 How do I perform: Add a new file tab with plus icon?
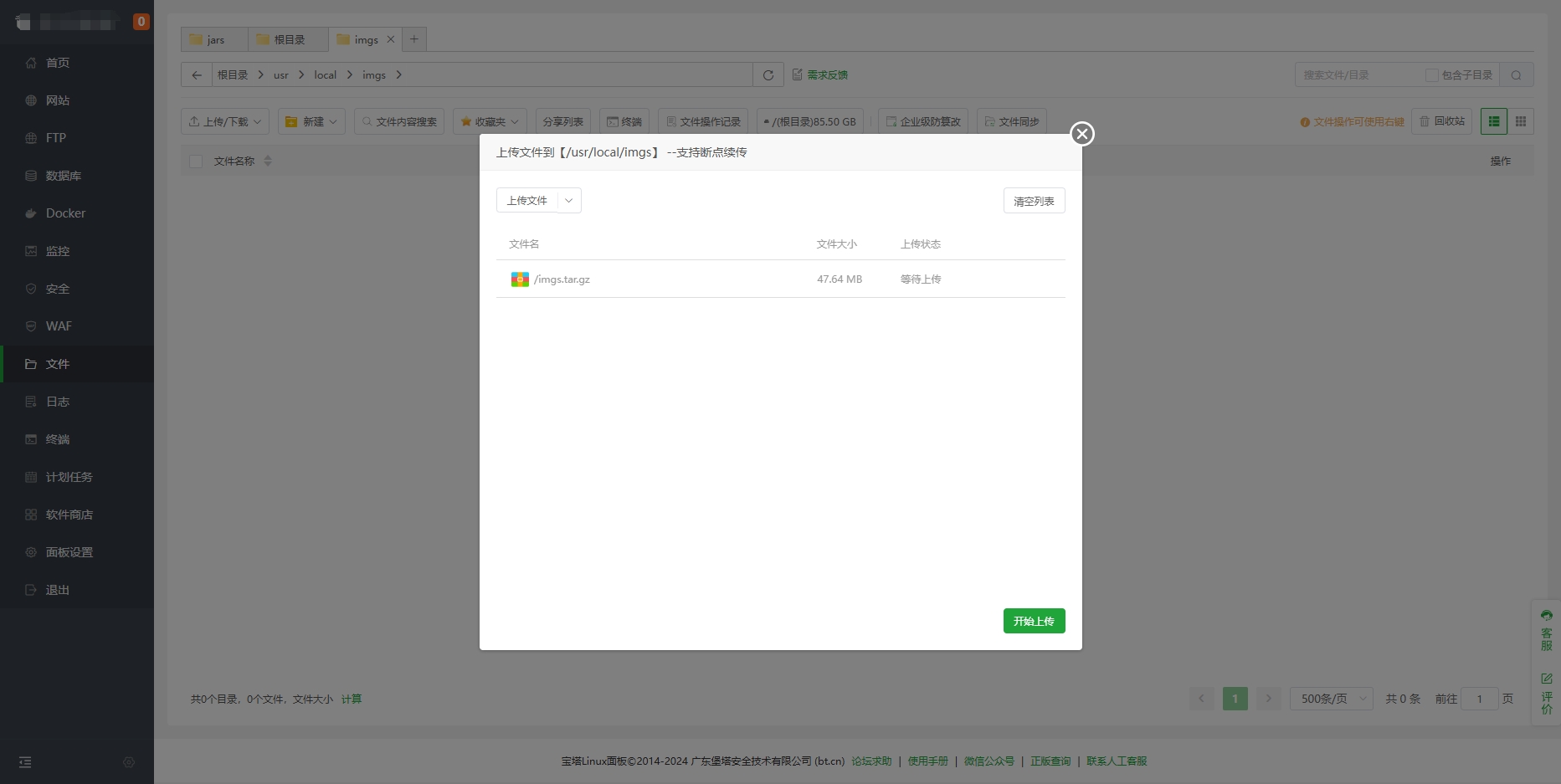click(x=413, y=39)
